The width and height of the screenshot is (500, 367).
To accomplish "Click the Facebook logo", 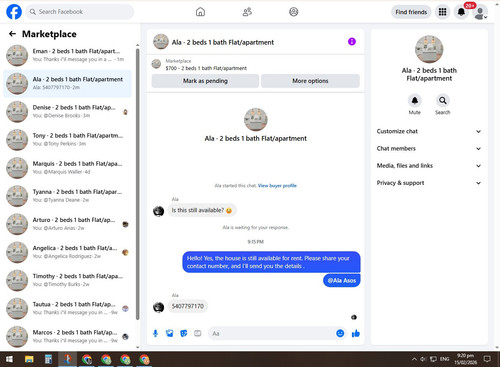I will click(14, 12).
